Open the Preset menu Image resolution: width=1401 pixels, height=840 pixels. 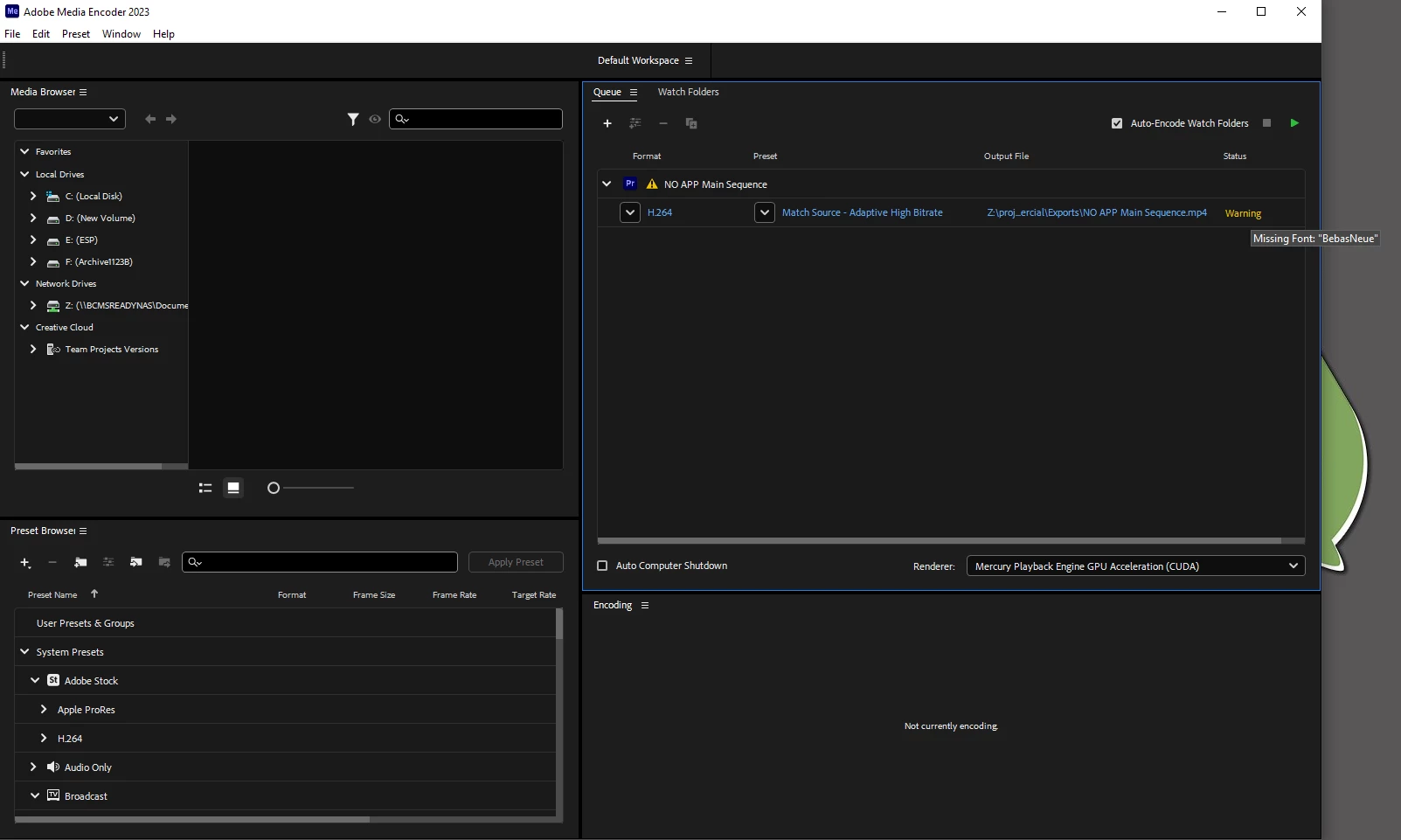point(76,34)
